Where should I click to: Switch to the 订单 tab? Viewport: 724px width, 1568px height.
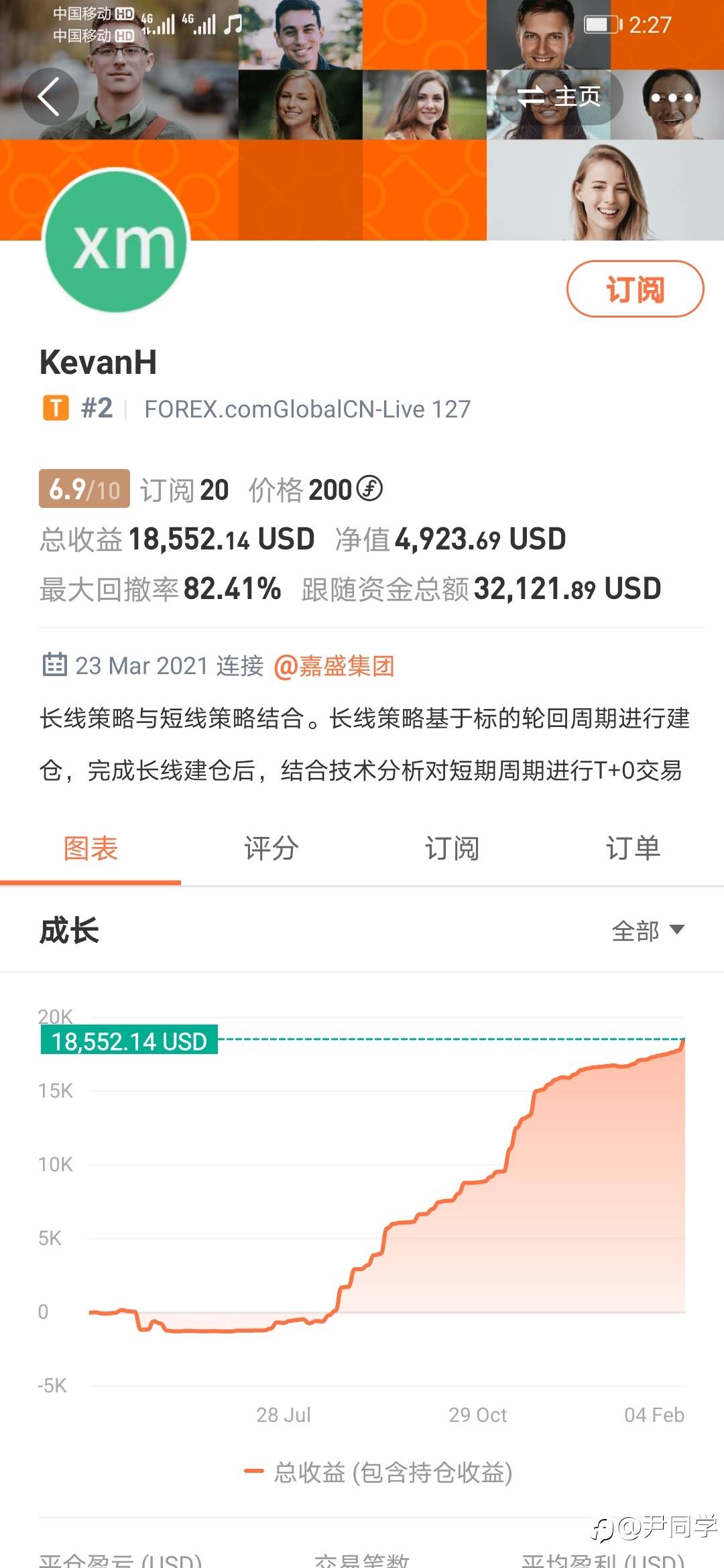tap(633, 848)
